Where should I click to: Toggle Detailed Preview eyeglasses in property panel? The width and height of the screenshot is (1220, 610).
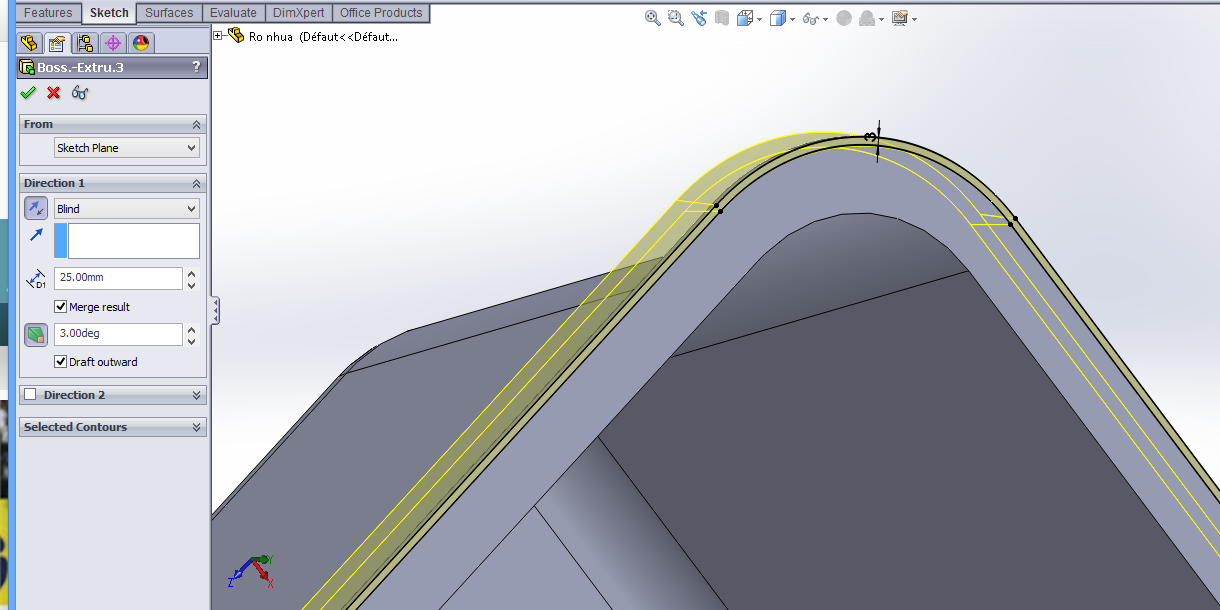pyautogui.click(x=80, y=93)
